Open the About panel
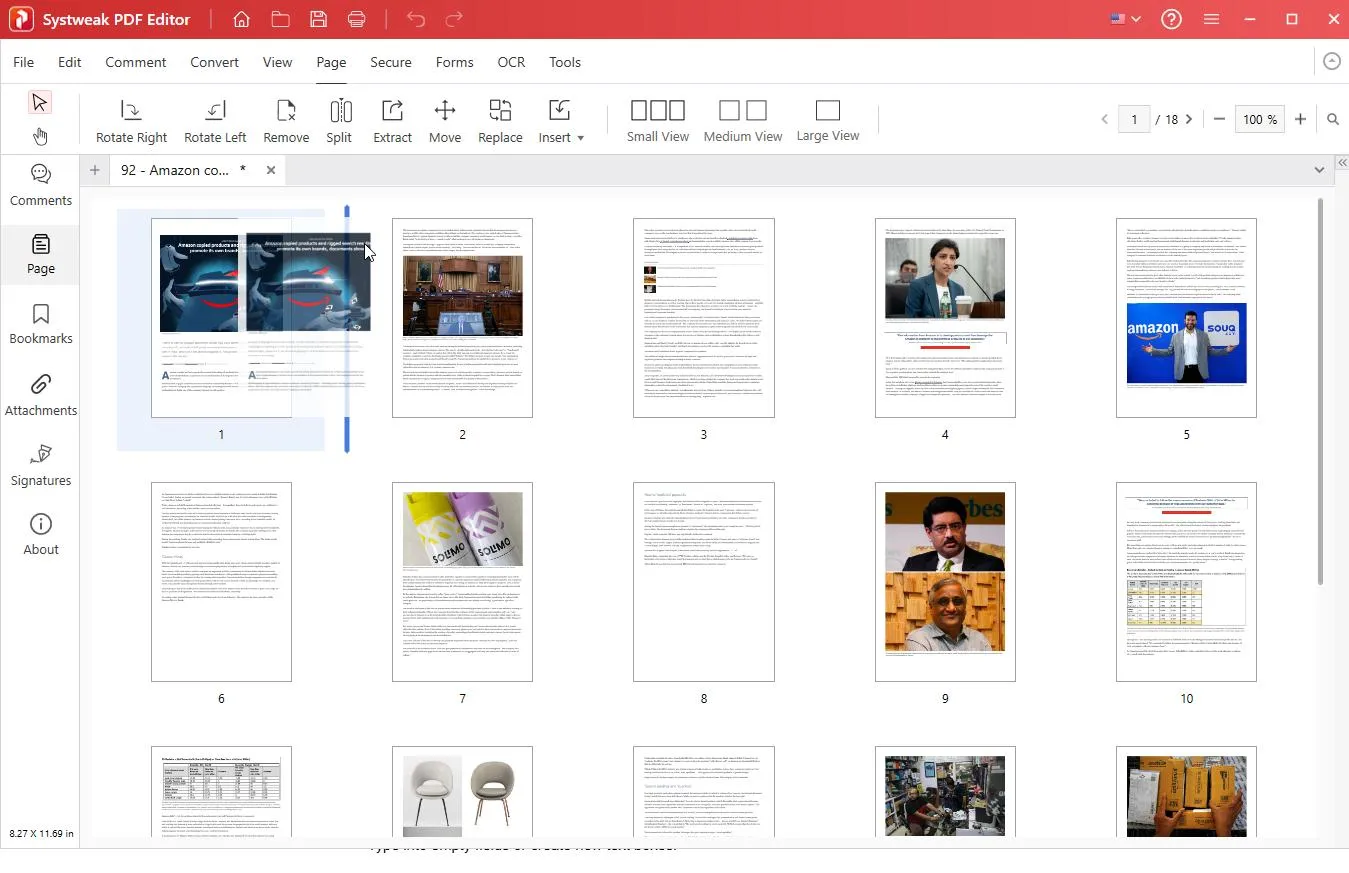This screenshot has height=873, width=1349. (x=40, y=531)
